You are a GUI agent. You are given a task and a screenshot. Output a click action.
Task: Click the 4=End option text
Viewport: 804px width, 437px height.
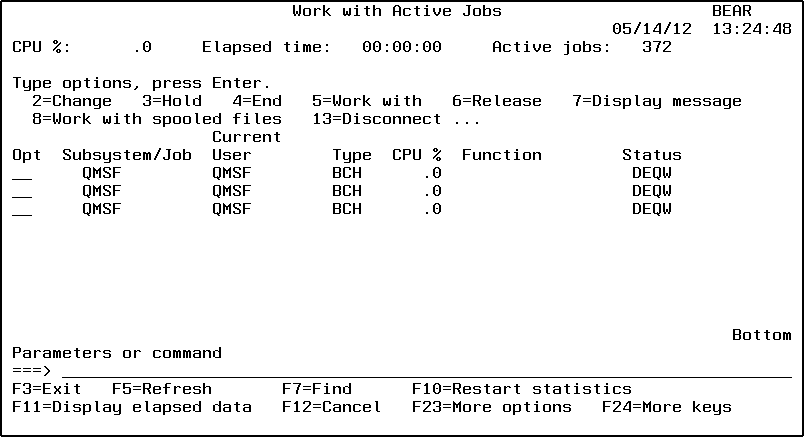[x=257, y=101]
